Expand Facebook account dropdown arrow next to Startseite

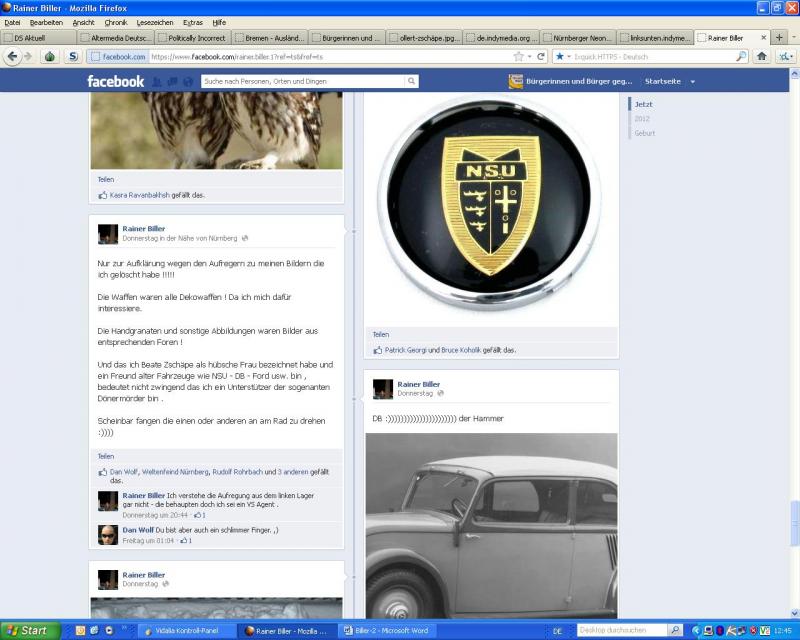(693, 81)
